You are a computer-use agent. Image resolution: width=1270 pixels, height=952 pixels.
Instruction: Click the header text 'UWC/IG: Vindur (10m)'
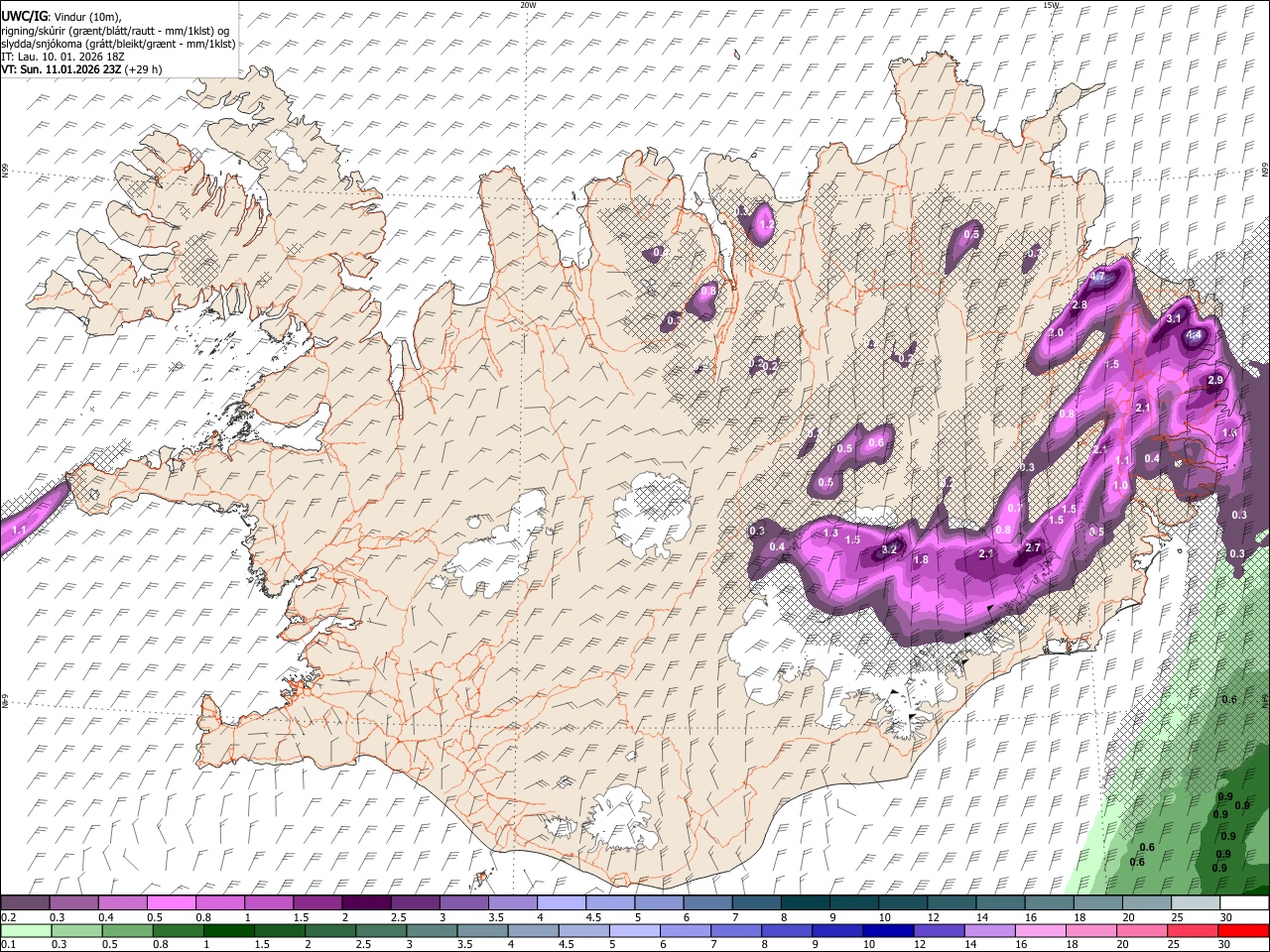point(61,16)
